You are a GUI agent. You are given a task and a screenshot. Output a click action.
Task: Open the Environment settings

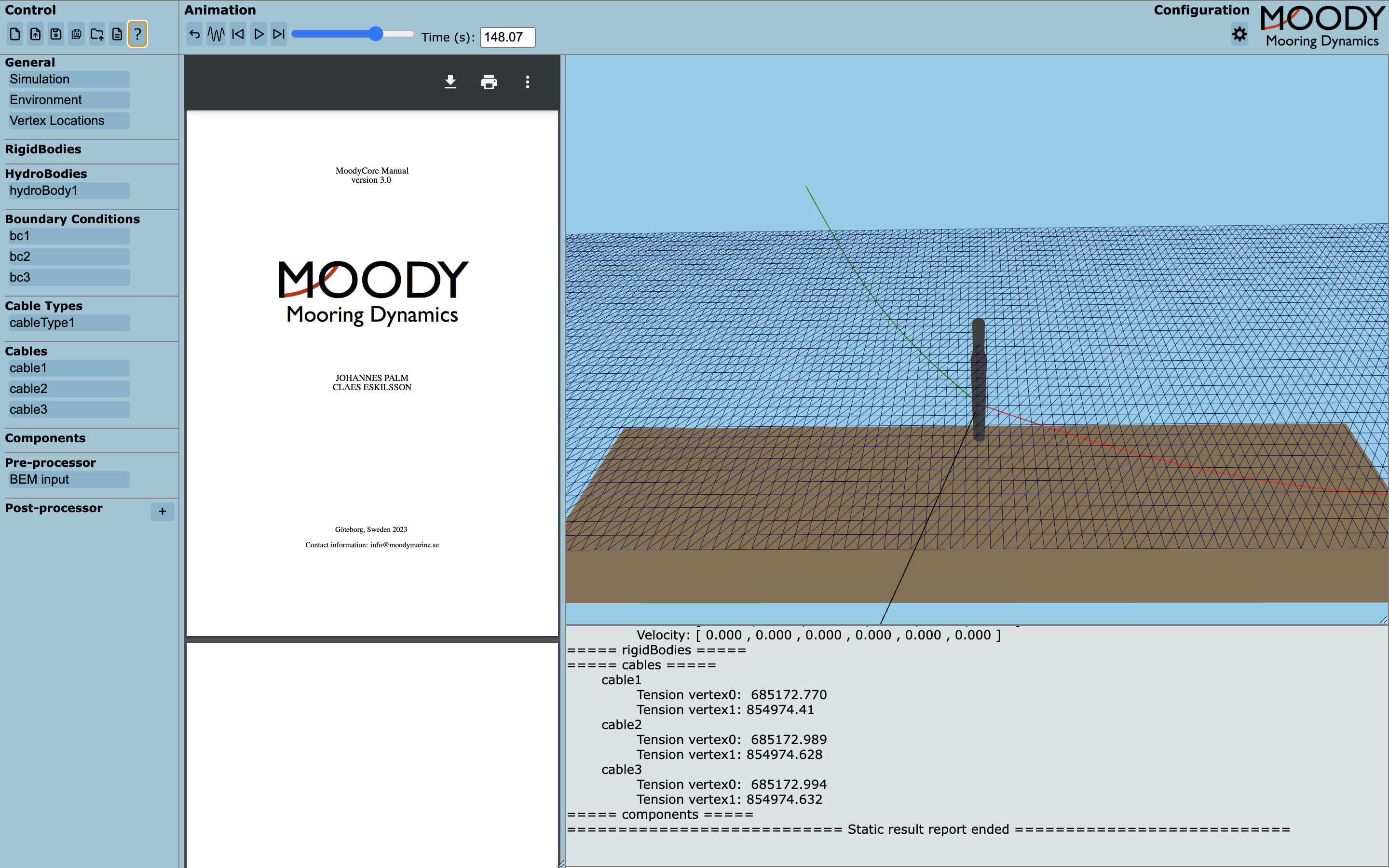[x=69, y=100]
